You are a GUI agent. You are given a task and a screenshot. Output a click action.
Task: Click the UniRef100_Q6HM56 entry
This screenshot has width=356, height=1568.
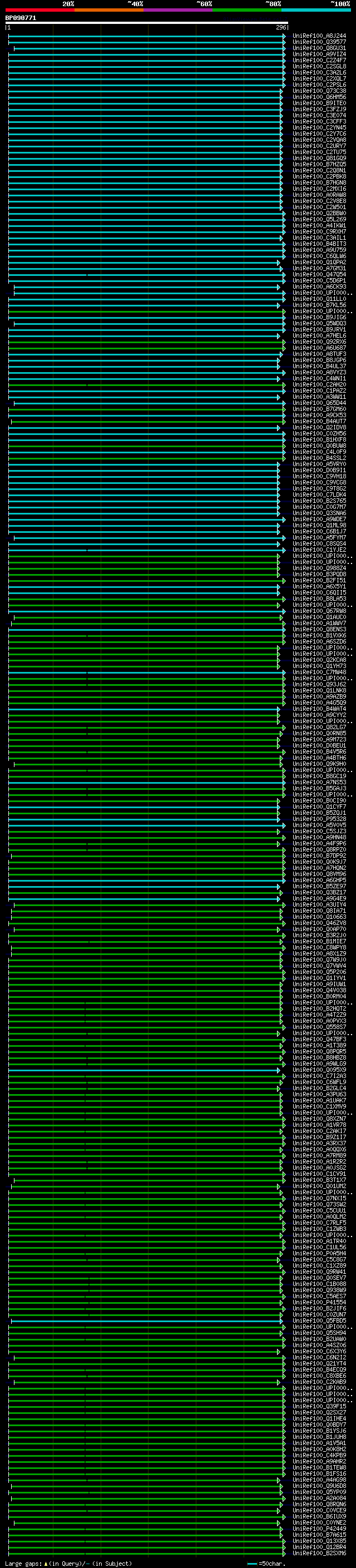point(319,97)
